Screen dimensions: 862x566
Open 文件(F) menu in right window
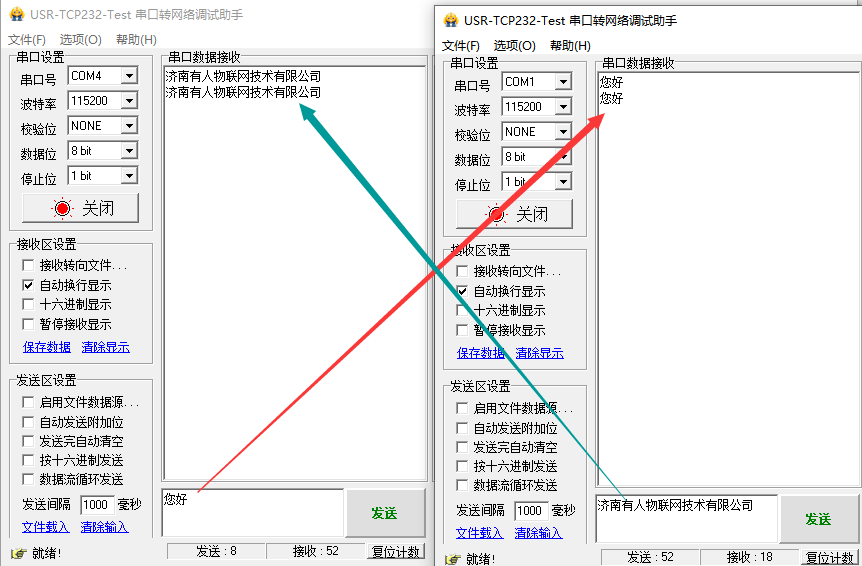coord(461,46)
